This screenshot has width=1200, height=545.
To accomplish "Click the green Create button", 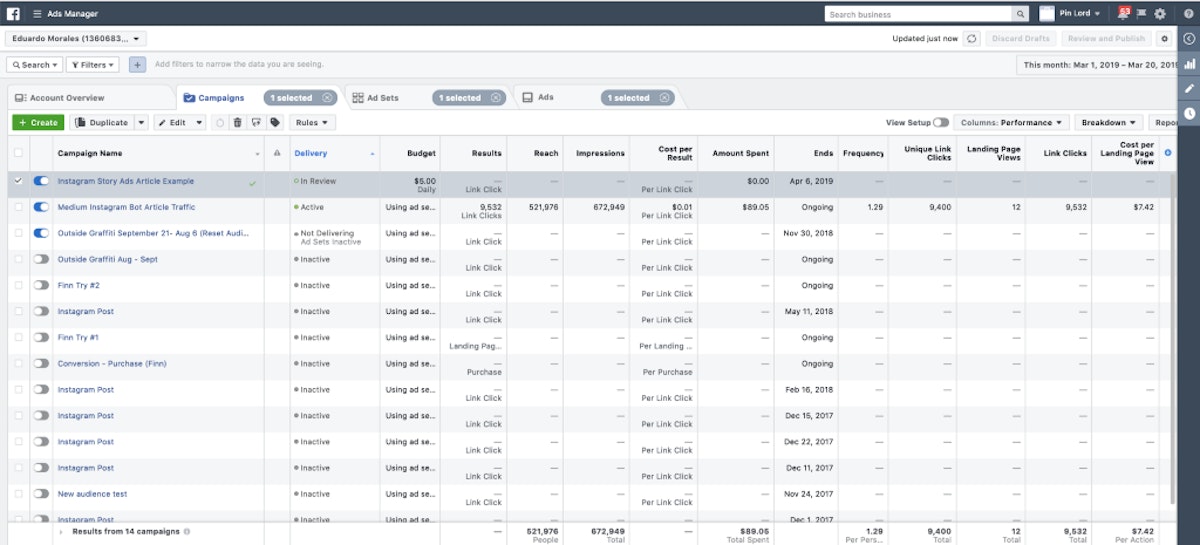I will pyautogui.click(x=38, y=122).
